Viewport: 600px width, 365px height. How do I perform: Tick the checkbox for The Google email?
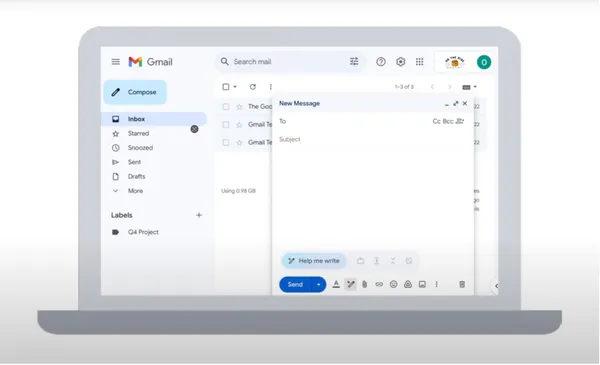tap(226, 107)
